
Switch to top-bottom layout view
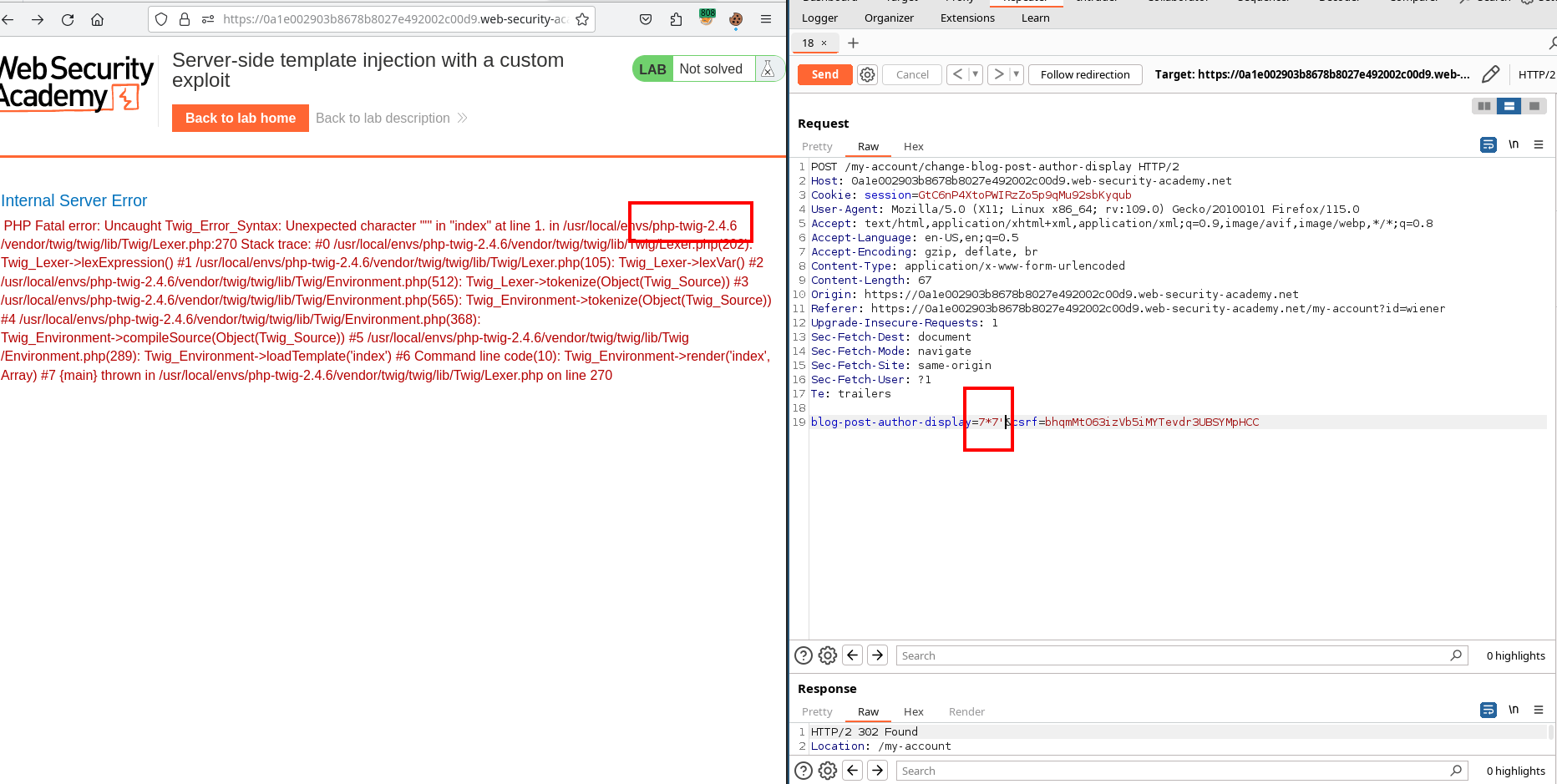1509,106
